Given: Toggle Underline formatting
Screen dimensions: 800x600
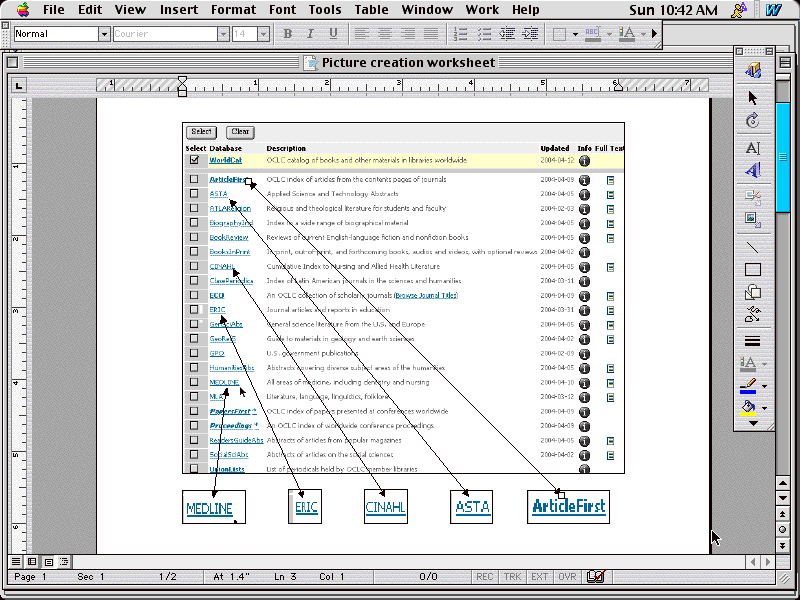Looking at the screenshot, I should [333, 34].
